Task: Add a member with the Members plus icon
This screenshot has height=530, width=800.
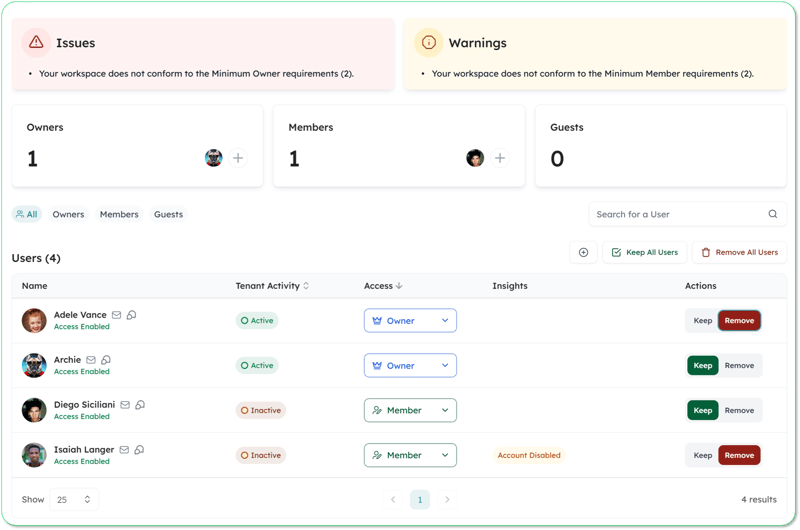Action: click(x=500, y=158)
